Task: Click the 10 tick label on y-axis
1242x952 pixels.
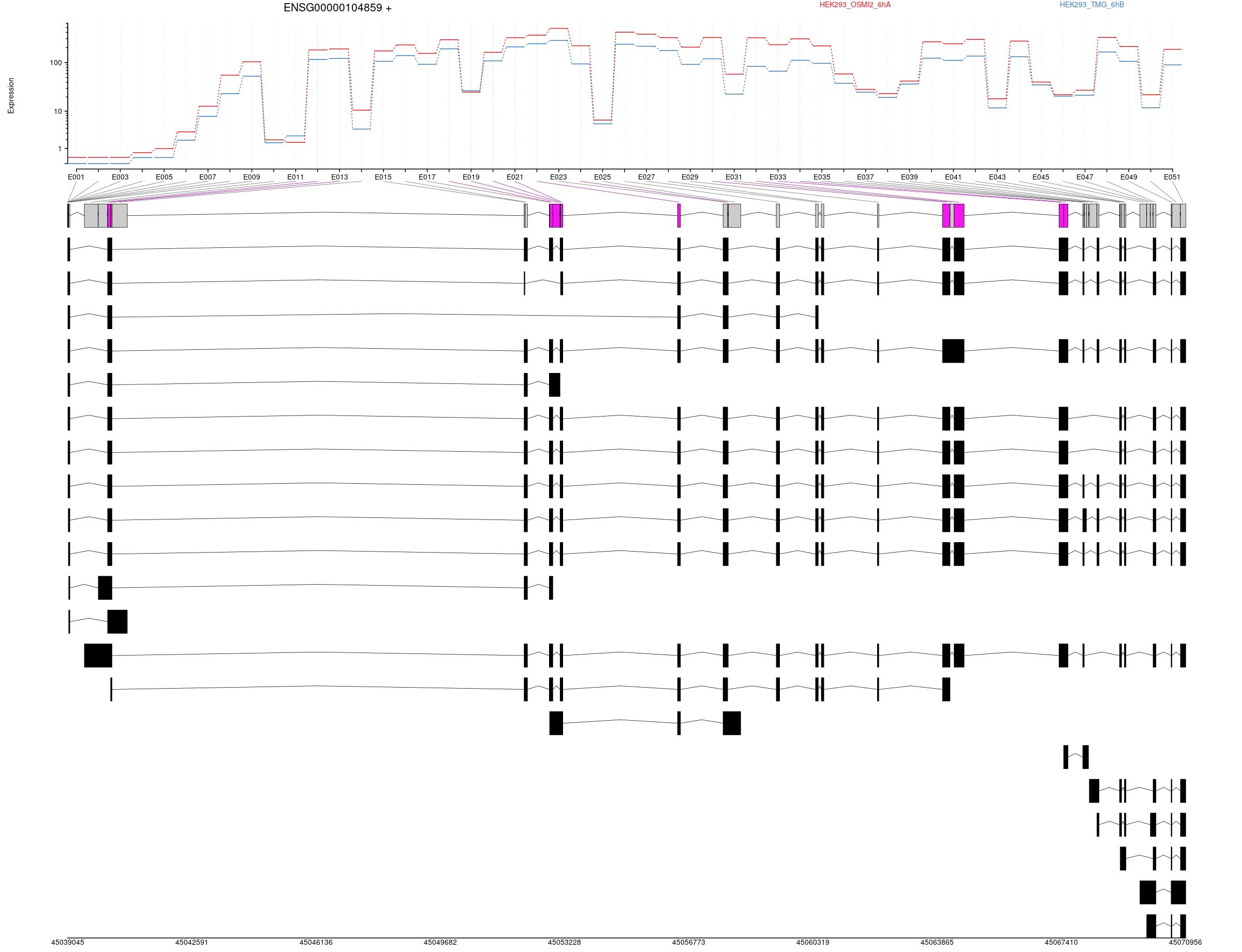Action: click(58, 112)
